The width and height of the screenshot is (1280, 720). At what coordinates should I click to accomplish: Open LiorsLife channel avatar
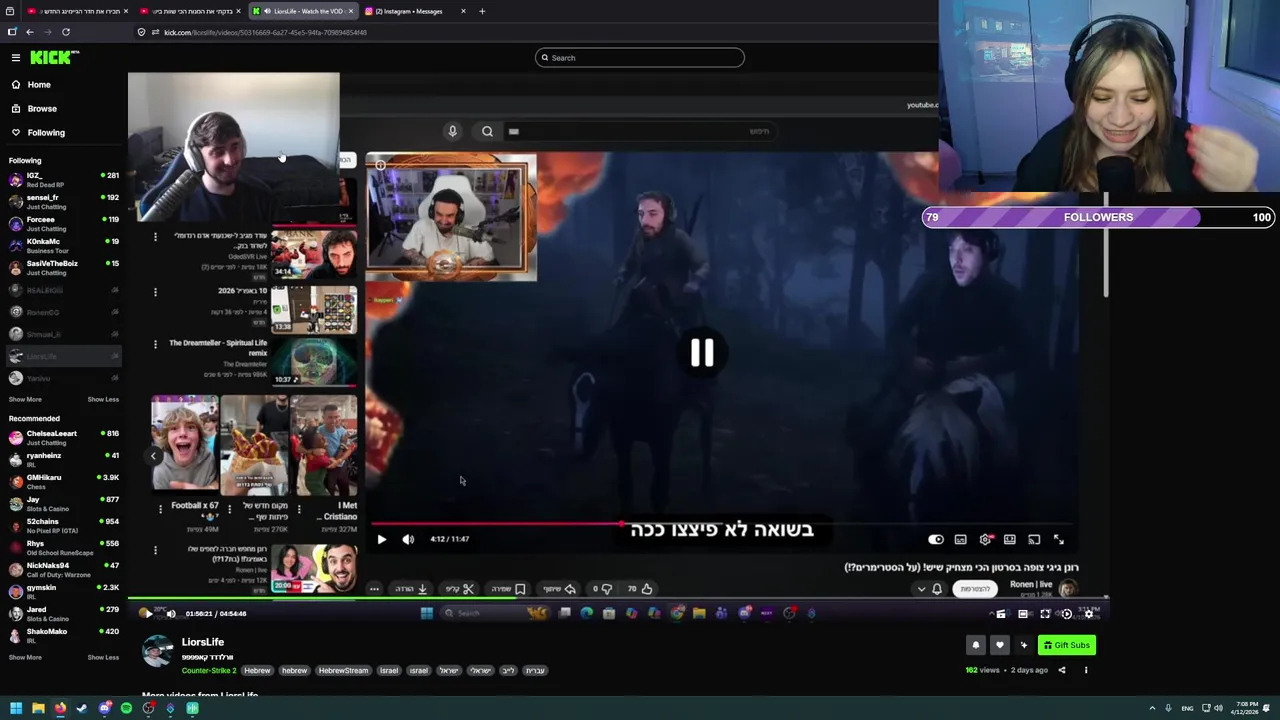pos(157,651)
